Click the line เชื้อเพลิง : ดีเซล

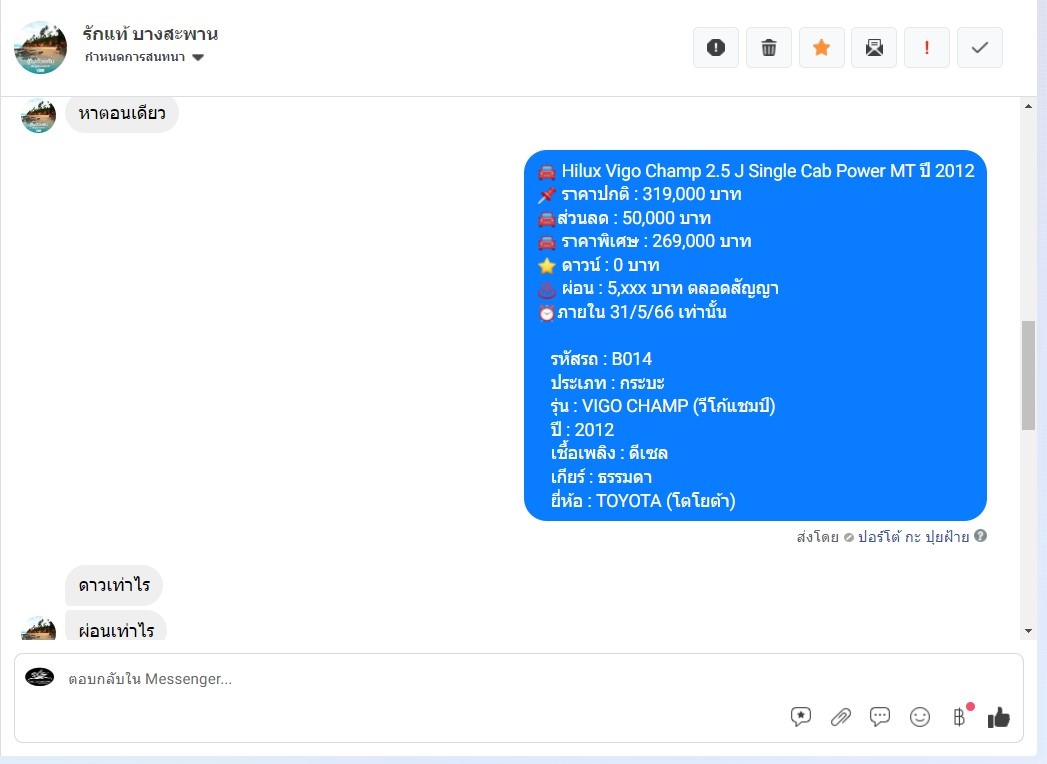[x=609, y=453]
